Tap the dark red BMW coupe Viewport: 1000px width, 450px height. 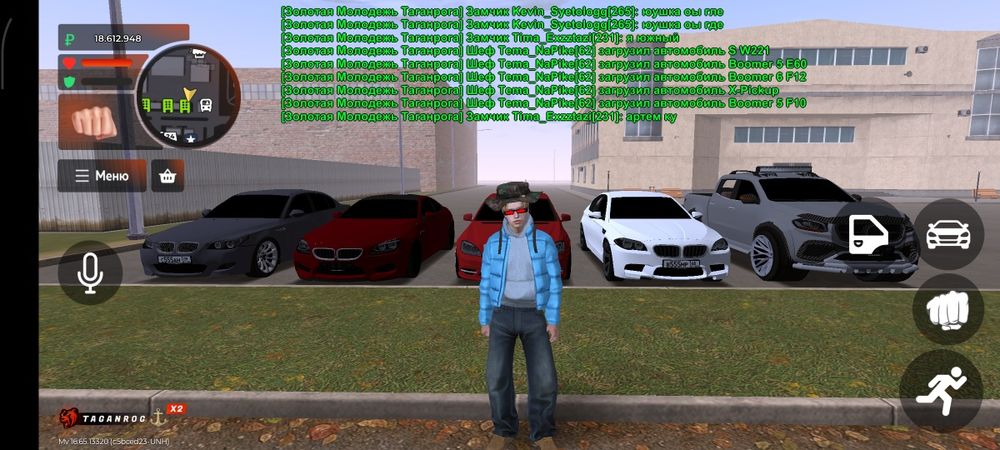tap(374, 237)
